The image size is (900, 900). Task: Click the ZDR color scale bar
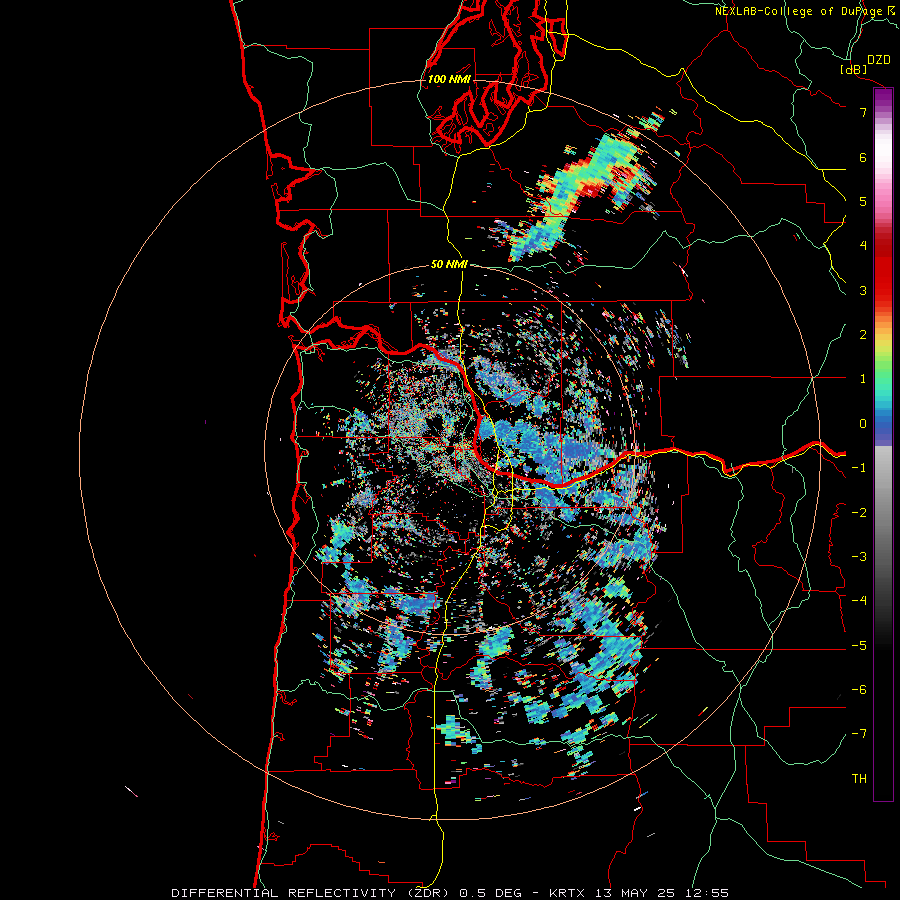pos(883,444)
